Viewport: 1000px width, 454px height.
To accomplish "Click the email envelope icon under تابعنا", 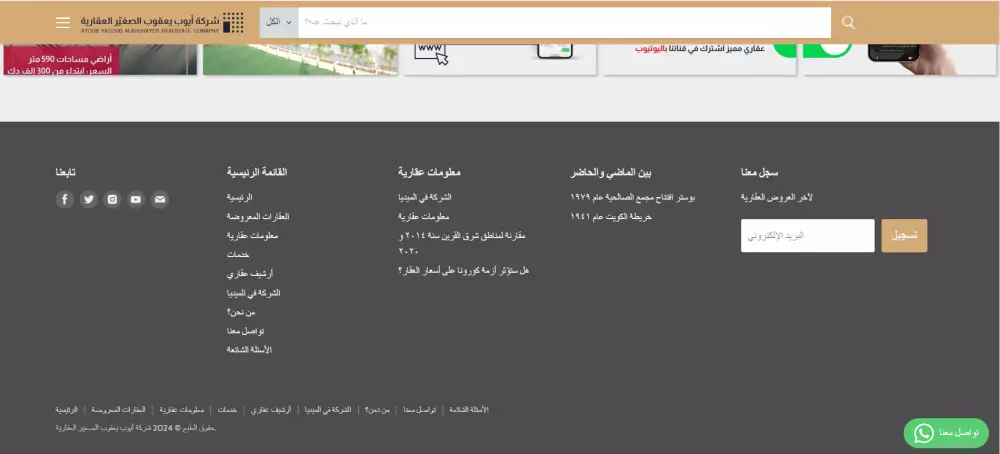I will pyautogui.click(x=159, y=200).
